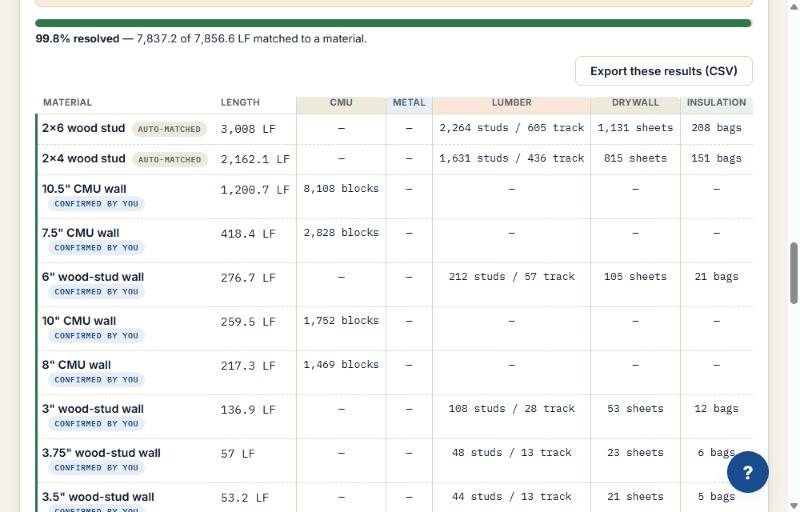This screenshot has height=512, width=800.
Task: Click the 1,469 blocks CMU cell
Action: coord(341,365)
